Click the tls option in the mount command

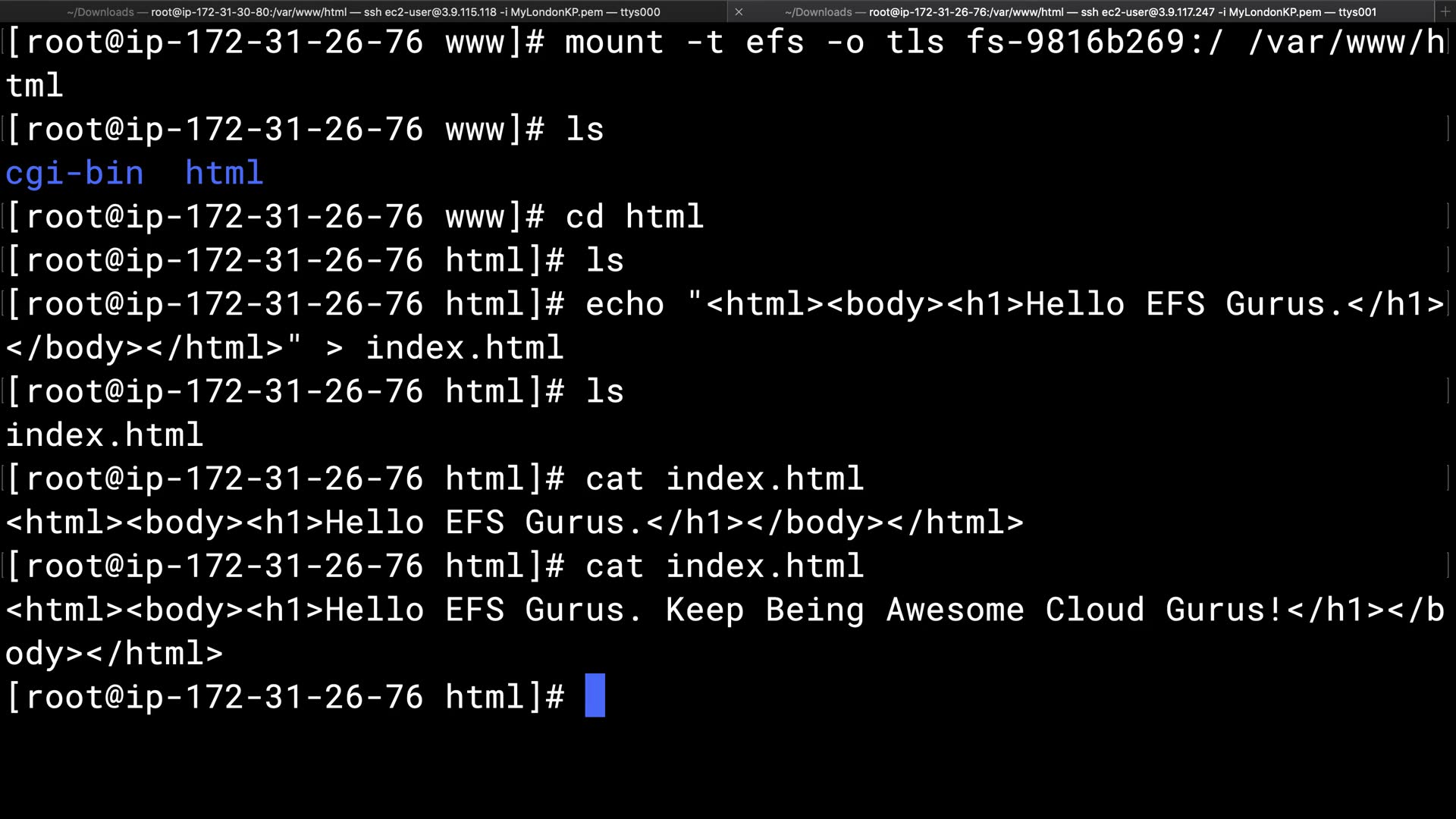pyautogui.click(x=915, y=42)
